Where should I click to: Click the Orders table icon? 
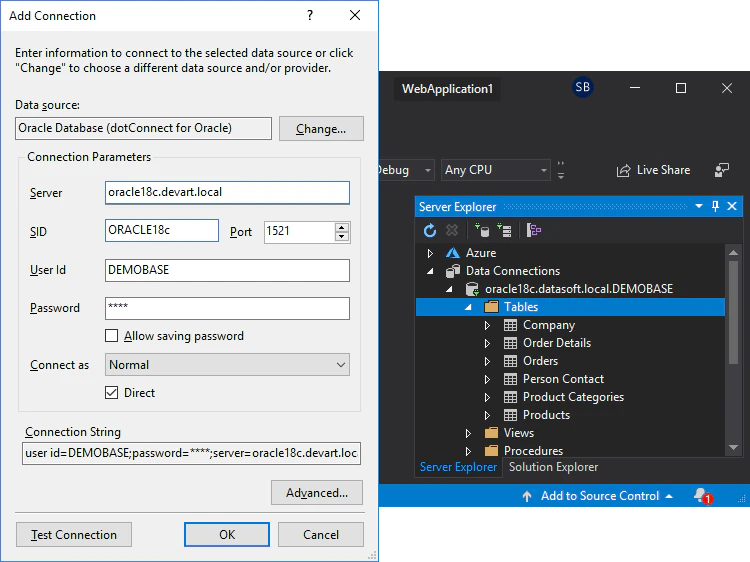coord(510,361)
